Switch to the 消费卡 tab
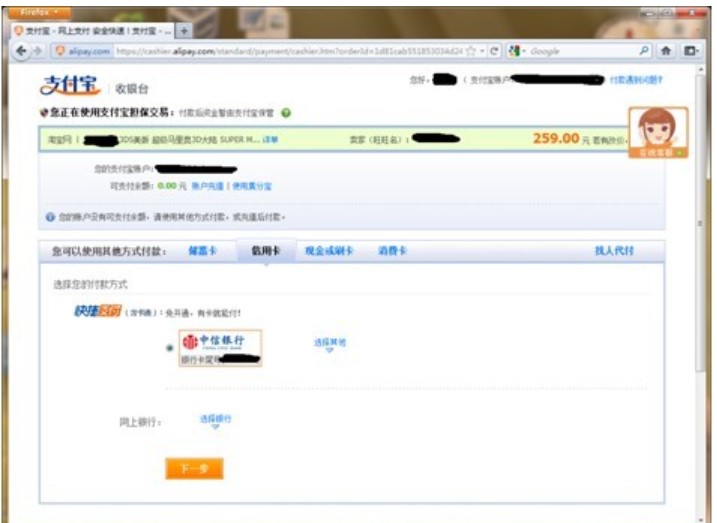The width and height of the screenshot is (717, 523). 392,251
